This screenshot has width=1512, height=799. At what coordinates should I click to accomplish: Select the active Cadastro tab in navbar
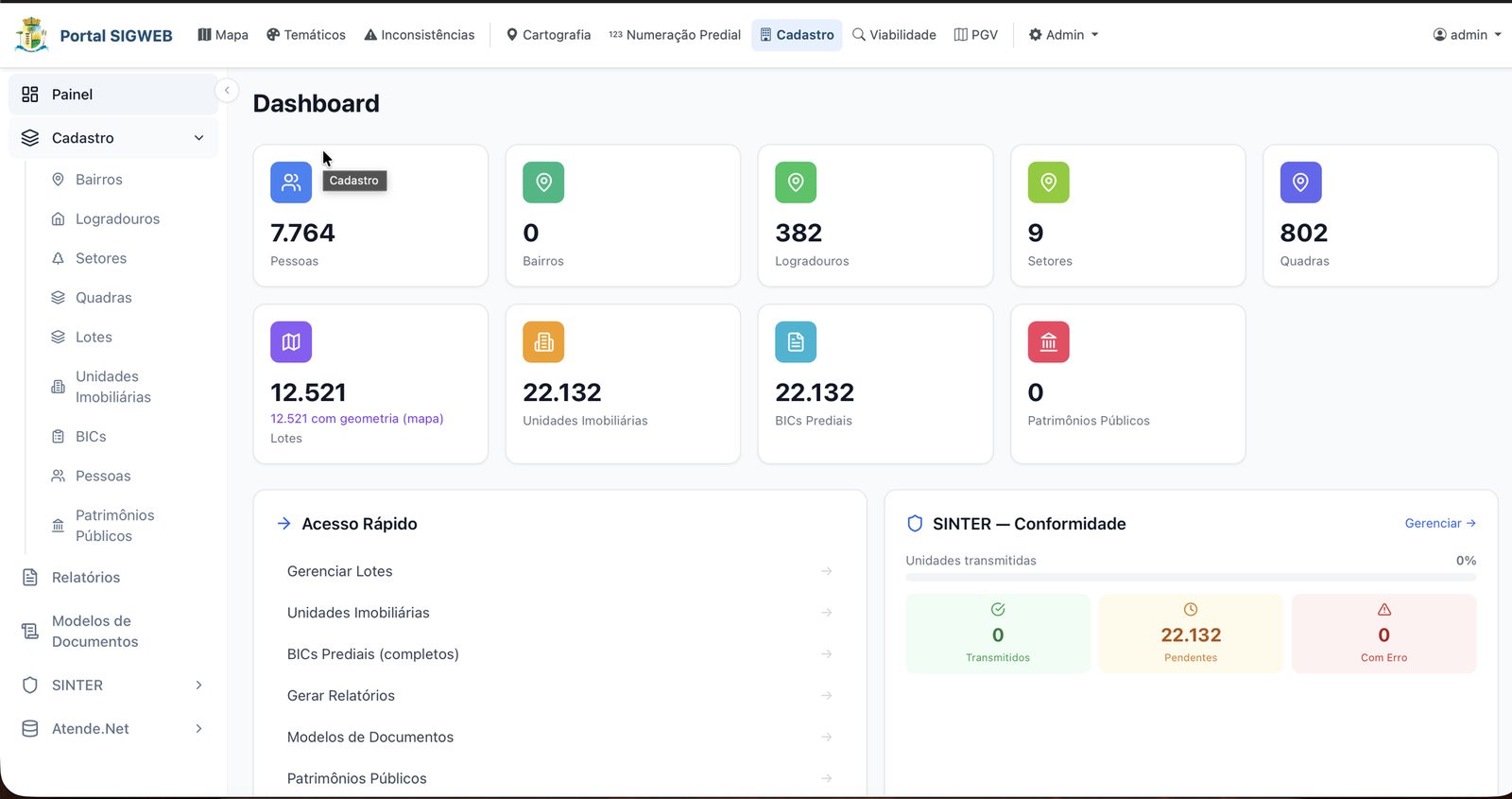797,35
